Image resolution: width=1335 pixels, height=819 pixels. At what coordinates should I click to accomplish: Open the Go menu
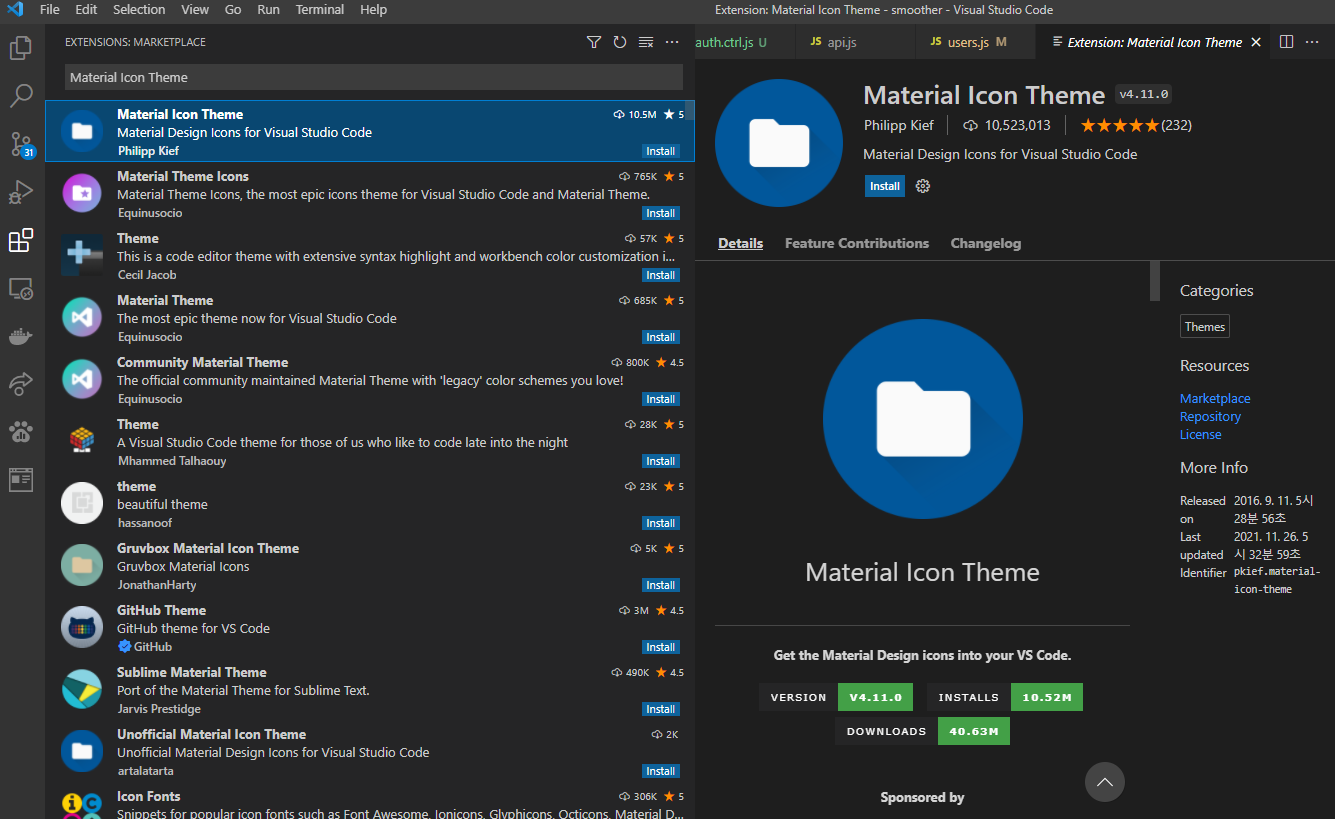click(x=233, y=9)
